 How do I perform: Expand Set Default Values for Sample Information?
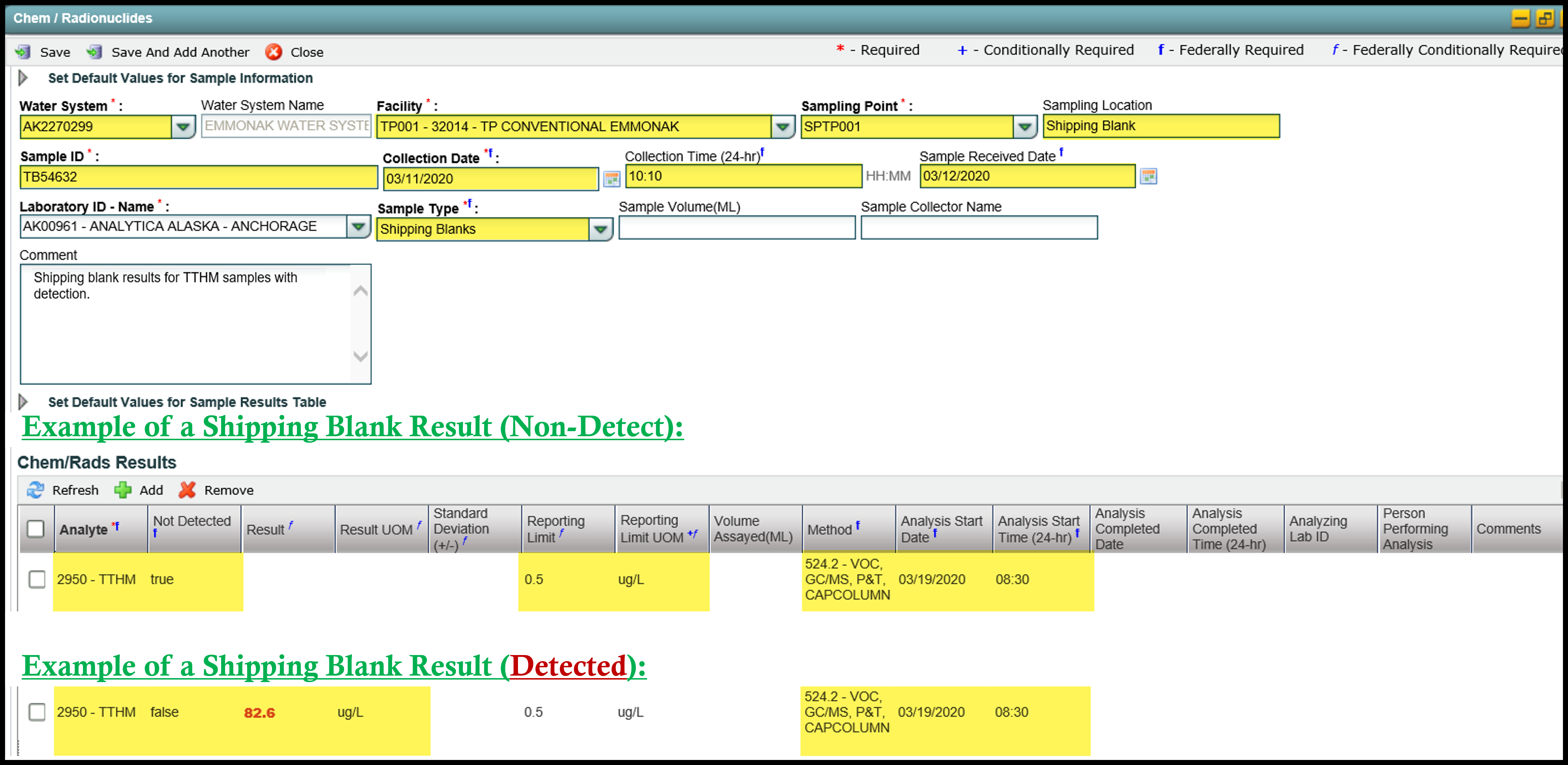(x=23, y=78)
